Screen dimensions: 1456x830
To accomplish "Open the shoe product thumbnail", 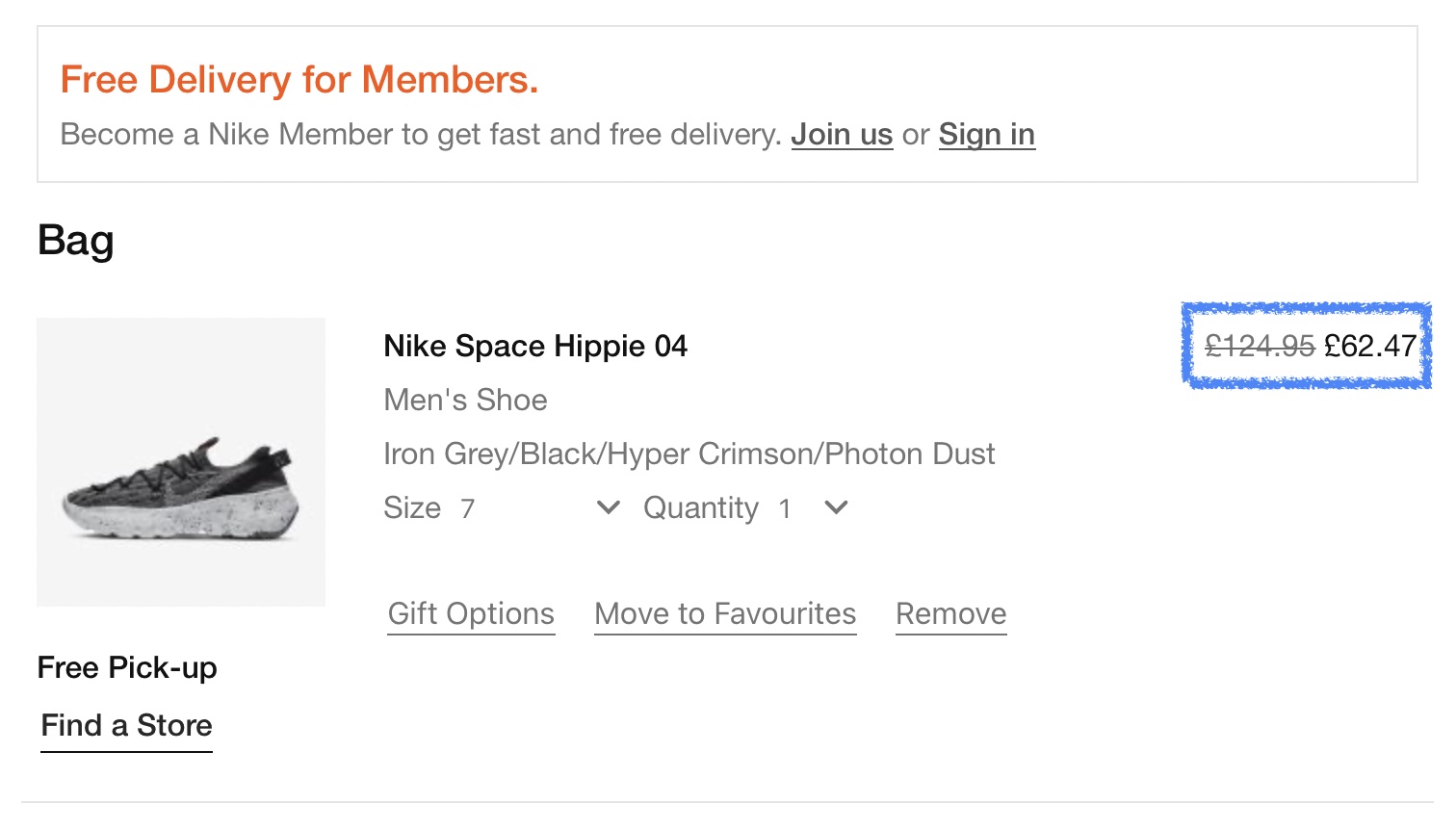I will [181, 462].
